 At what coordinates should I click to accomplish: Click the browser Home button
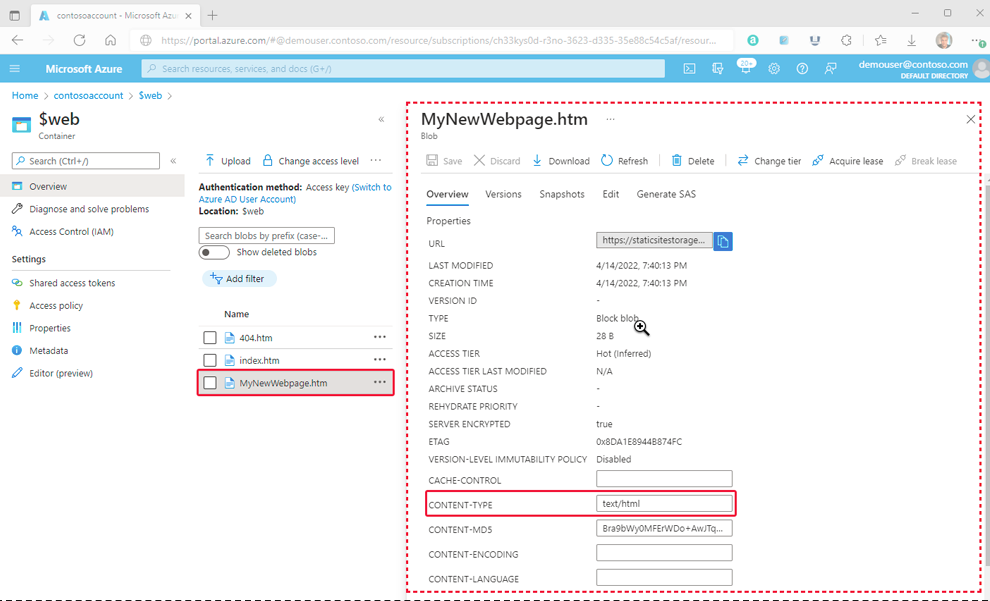click(110, 40)
